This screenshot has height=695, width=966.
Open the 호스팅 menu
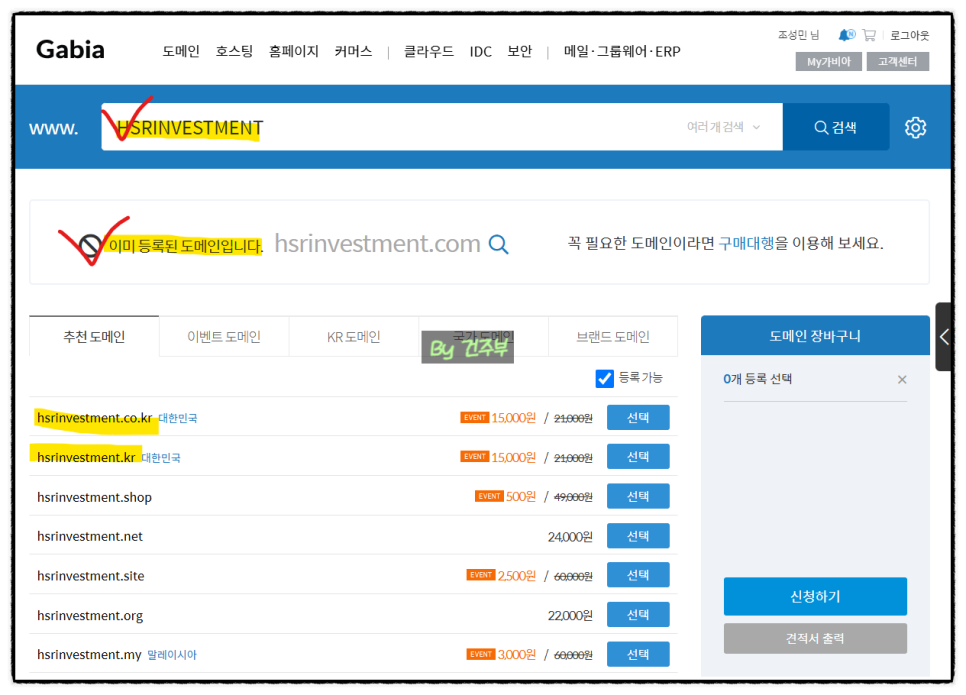coord(234,51)
